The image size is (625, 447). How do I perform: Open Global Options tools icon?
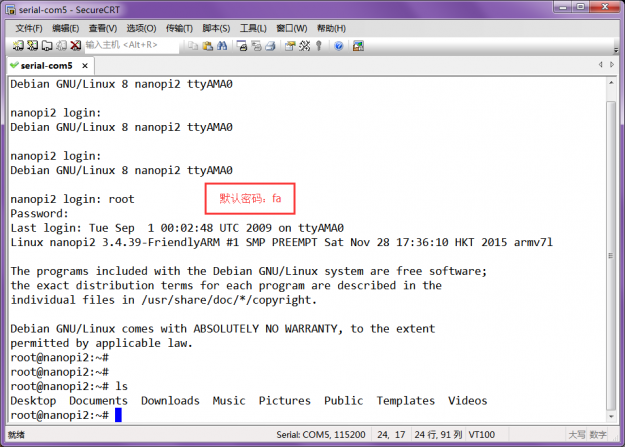tap(305, 46)
